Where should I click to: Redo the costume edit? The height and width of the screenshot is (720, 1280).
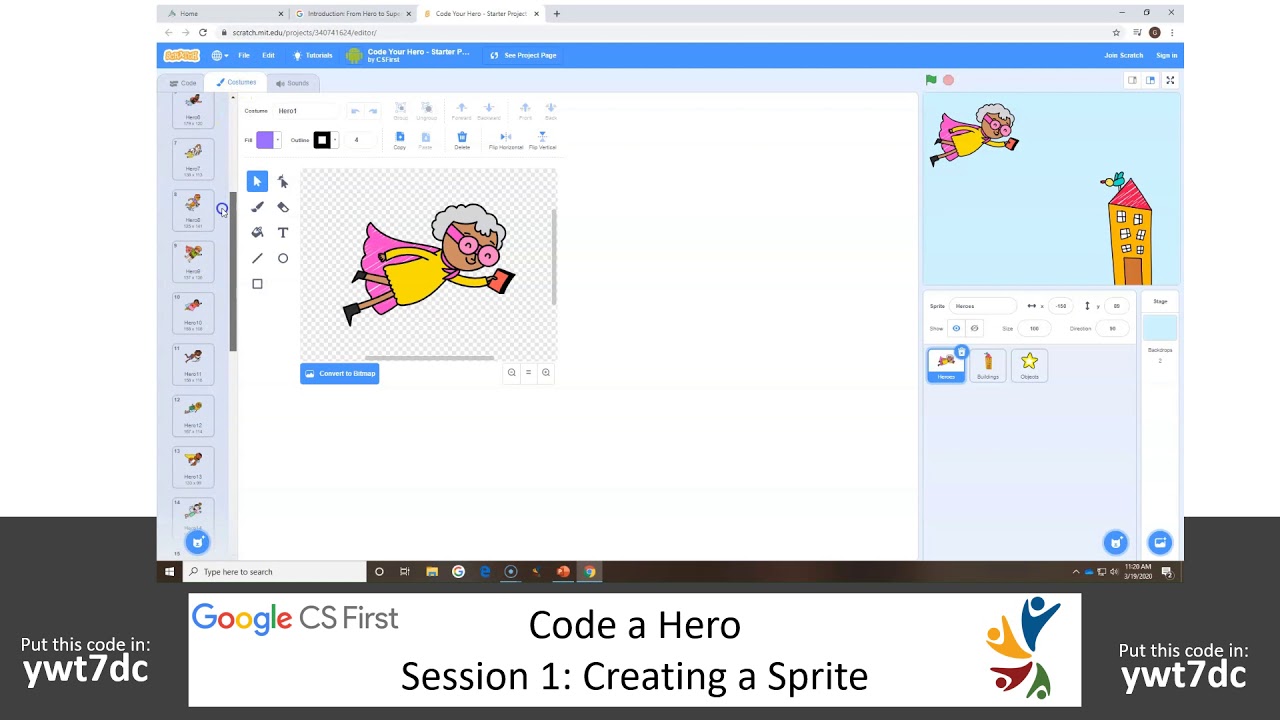point(372,111)
